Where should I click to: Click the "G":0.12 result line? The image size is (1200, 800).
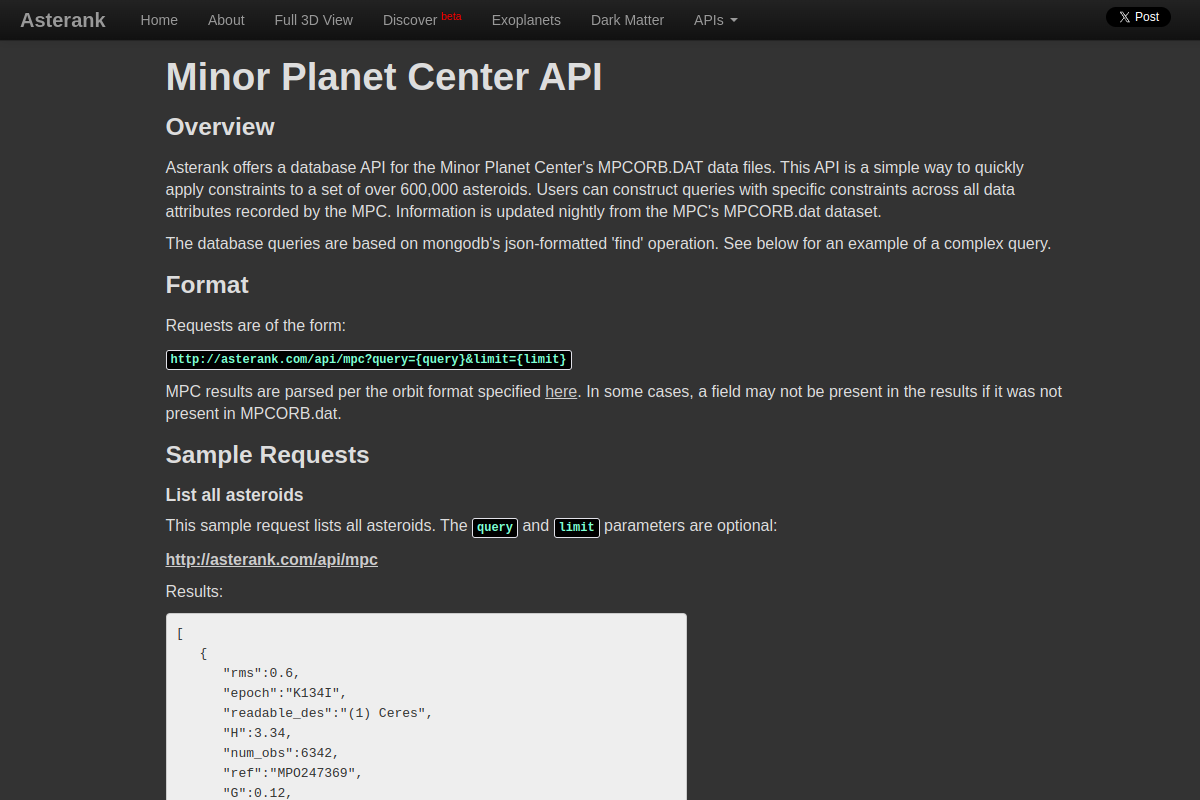coord(257,793)
